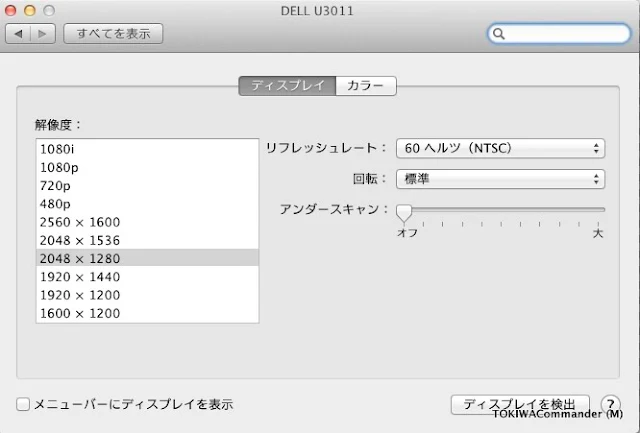The width and height of the screenshot is (640, 433).
Task: Select 1920 × 1440 resolution
Action: click(147, 277)
